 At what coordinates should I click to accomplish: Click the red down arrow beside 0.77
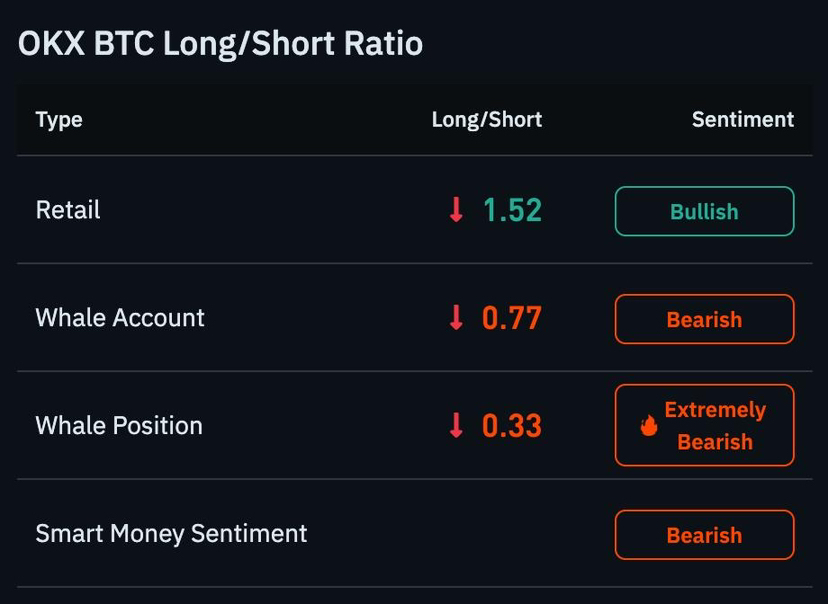tap(456, 318)
